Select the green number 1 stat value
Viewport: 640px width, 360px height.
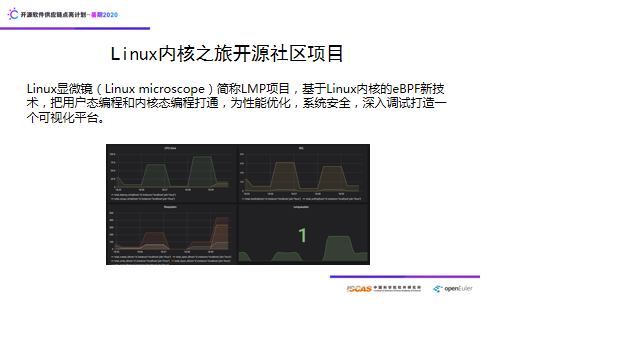(x=302, y=235)
